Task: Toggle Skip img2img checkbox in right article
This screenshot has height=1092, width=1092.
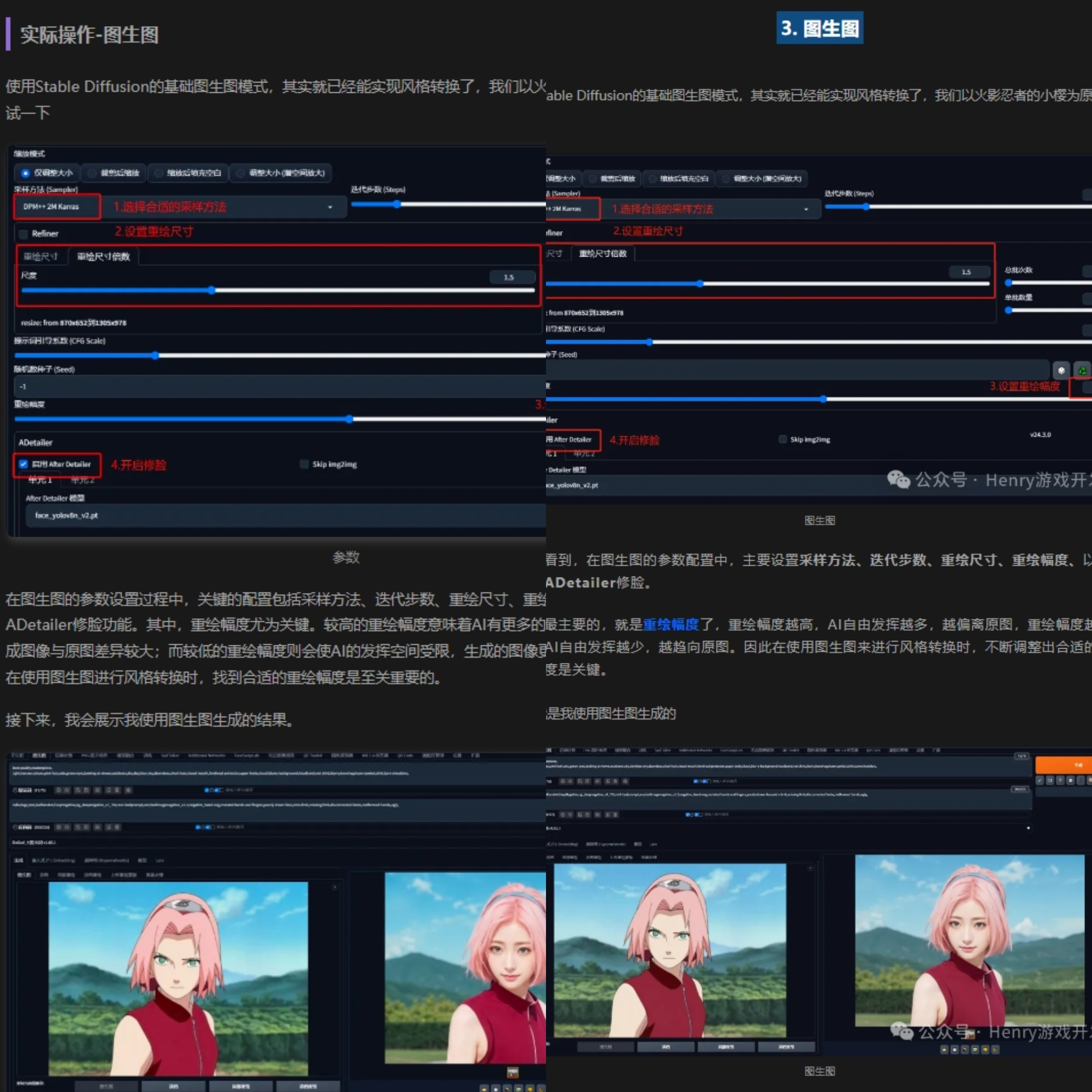Action: (x=783, y=439)
